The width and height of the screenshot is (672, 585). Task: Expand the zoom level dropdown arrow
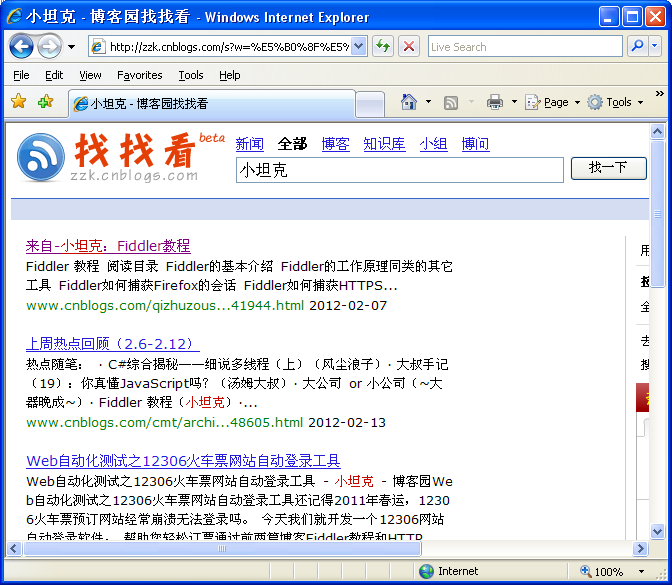(x=641, y=572)
